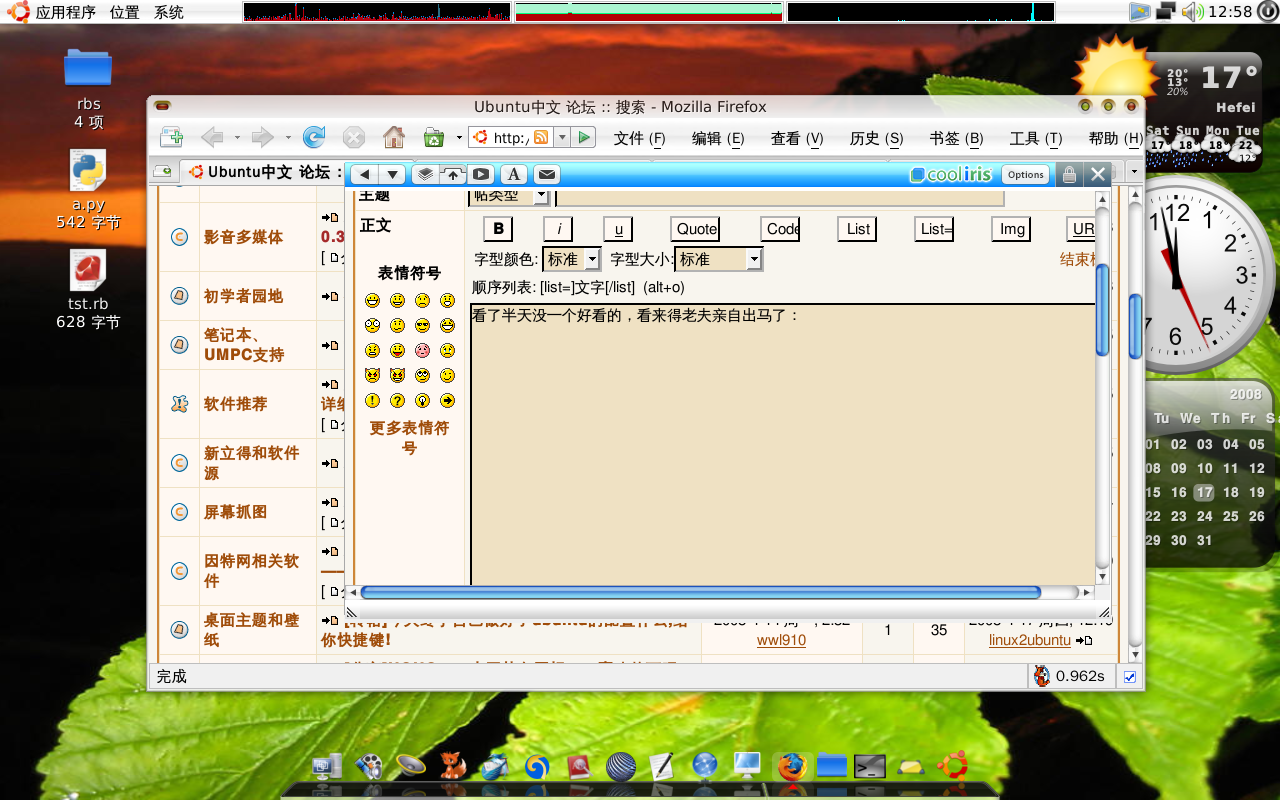Image resolution: width=1280 pixels, height=800 pixels.
Task: Click inside the post body text area
Action: coord(782,445)
